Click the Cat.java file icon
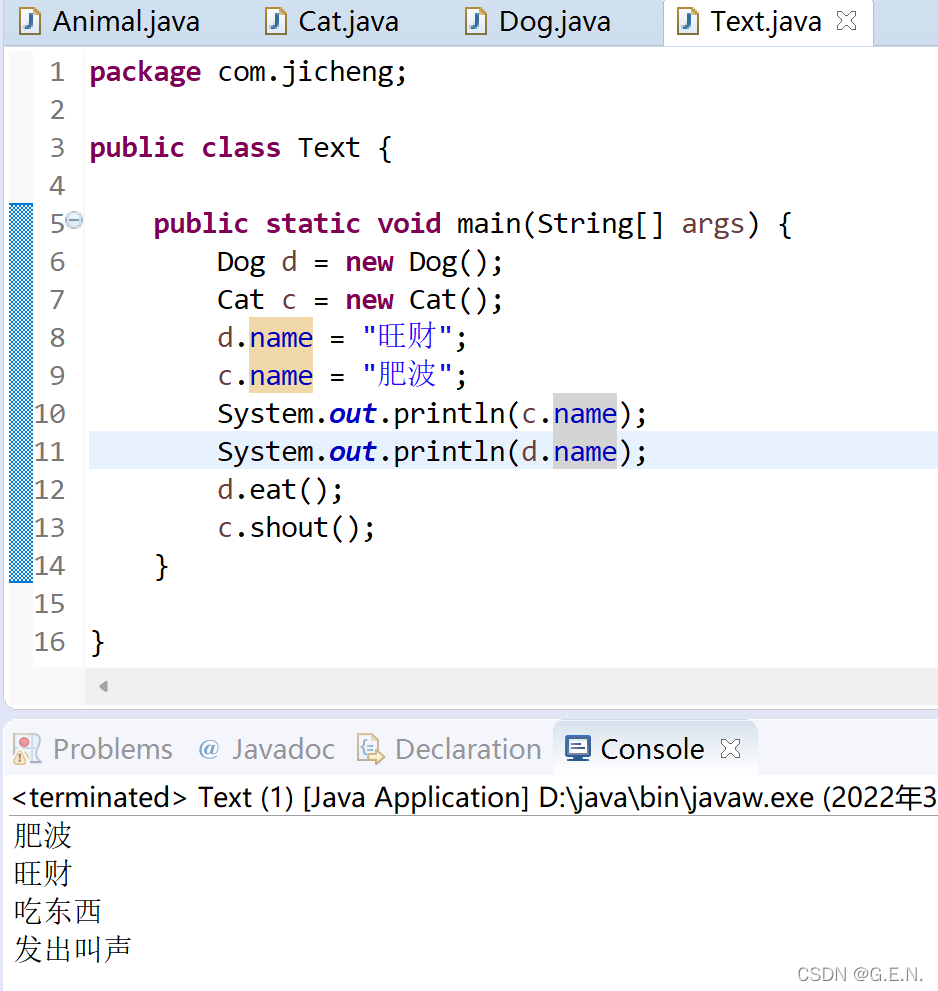This screenshot has height=991, width=938. click(275, 21)
